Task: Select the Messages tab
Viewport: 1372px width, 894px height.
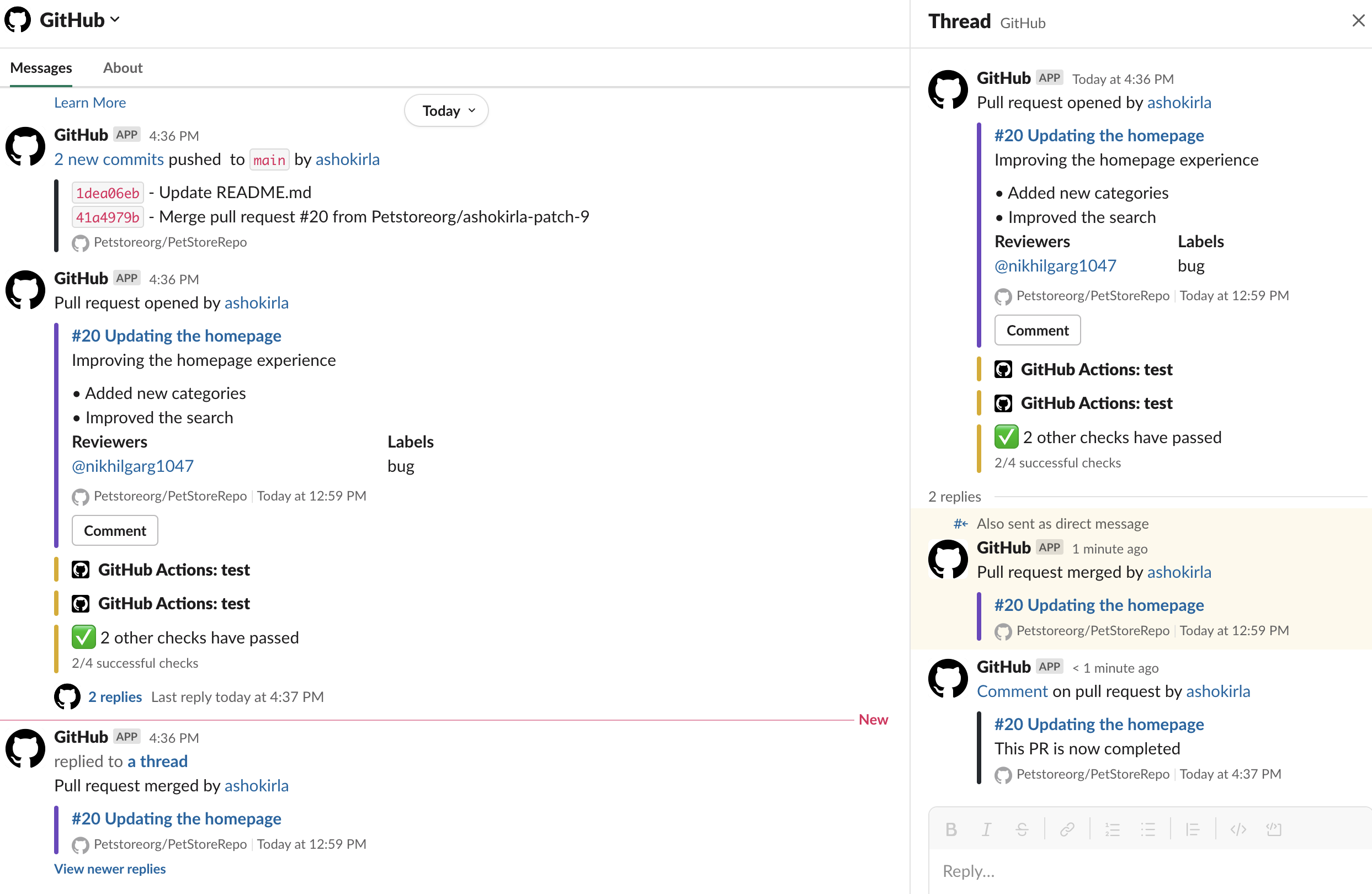Action: click(41, 67)
